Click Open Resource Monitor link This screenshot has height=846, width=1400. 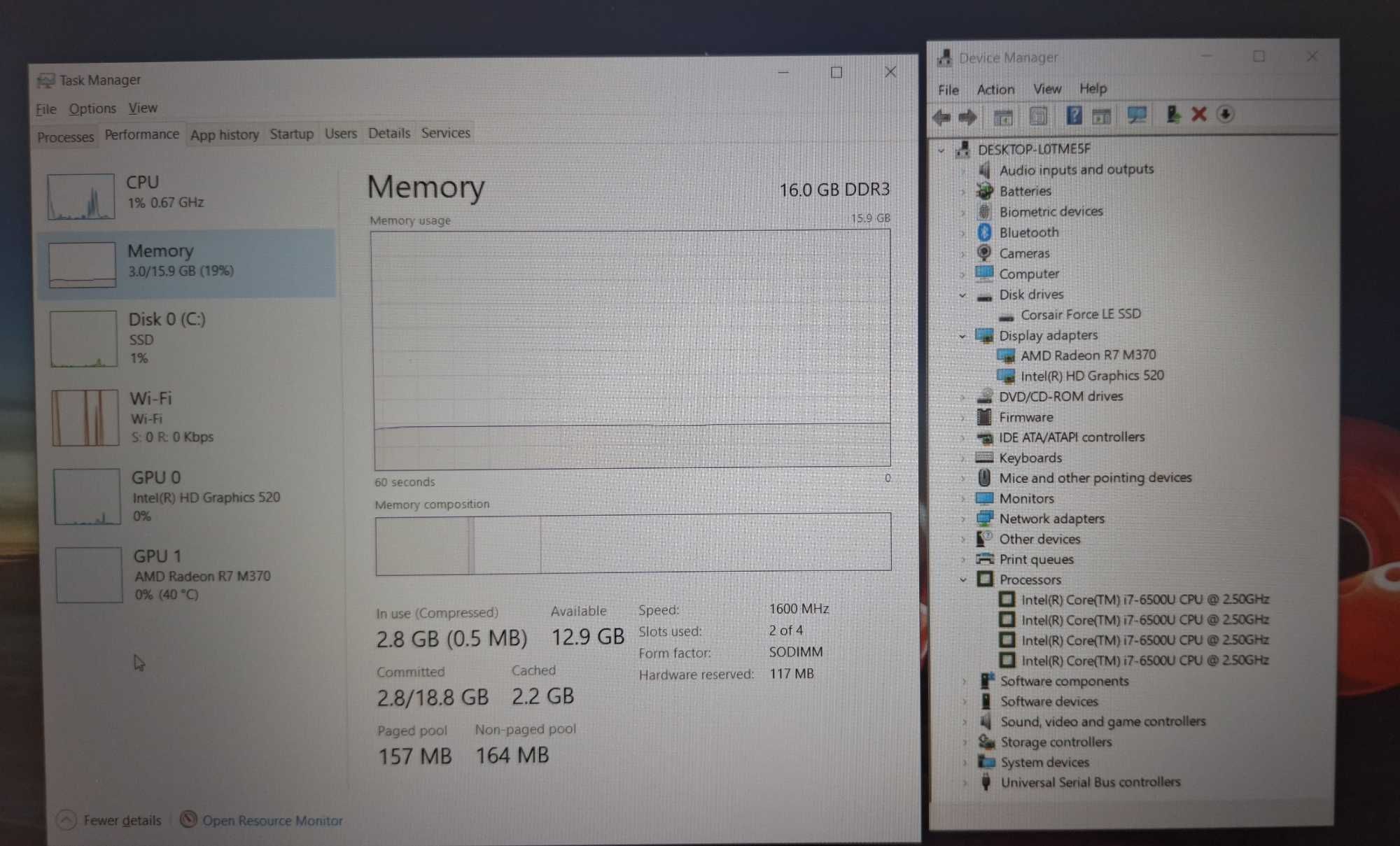(x=272, y=820)
